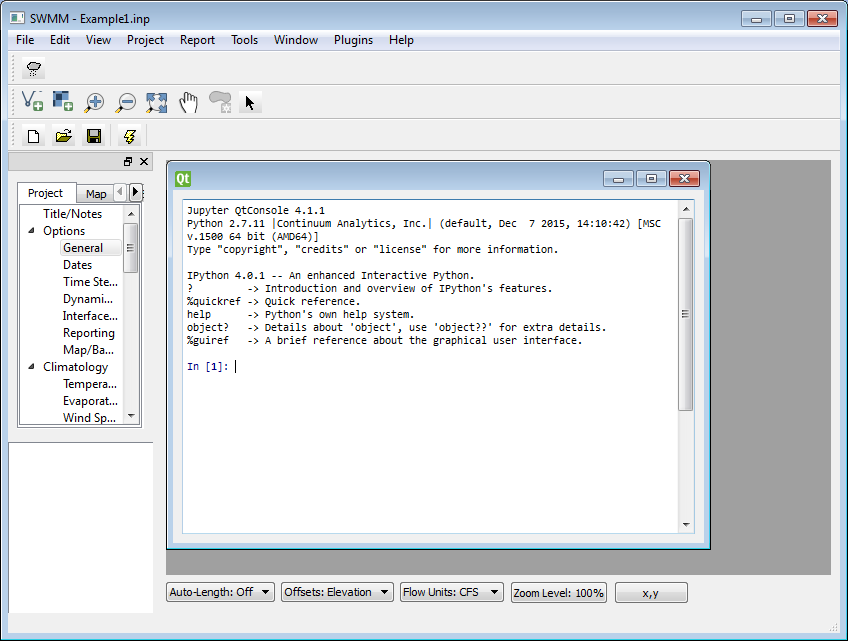Click the tab scroll right arrow
This screenshot has width=848, height=641.
coord(135,192)
